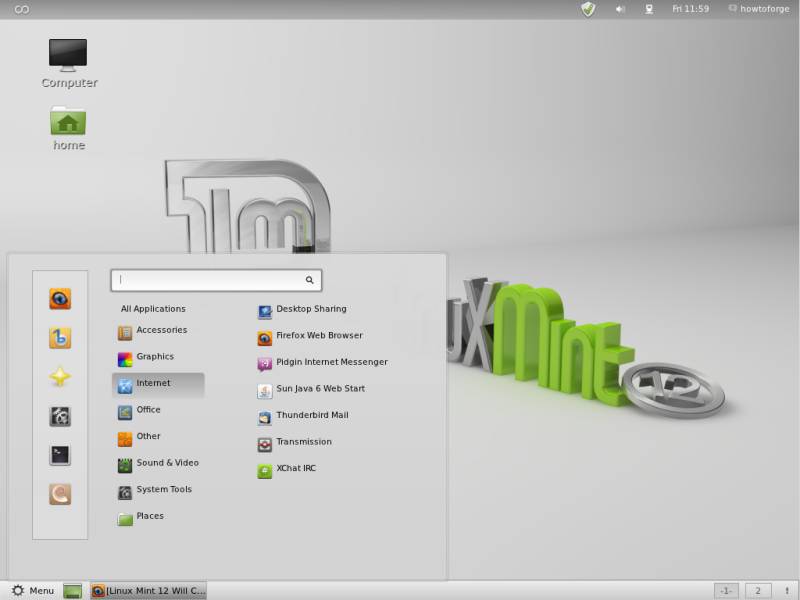Click the Debian swirl icon in favorites
The width and height of the screenshot is (800, 600).
pyautogui.click(x=60, y=494)
